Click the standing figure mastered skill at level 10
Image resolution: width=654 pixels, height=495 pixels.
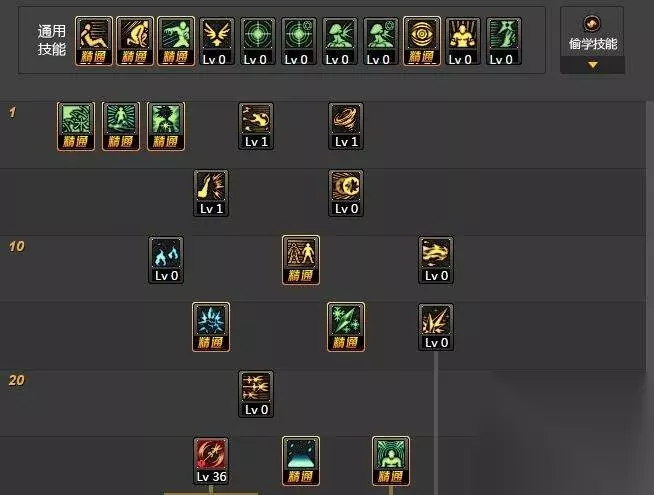(x=301, y=260)
